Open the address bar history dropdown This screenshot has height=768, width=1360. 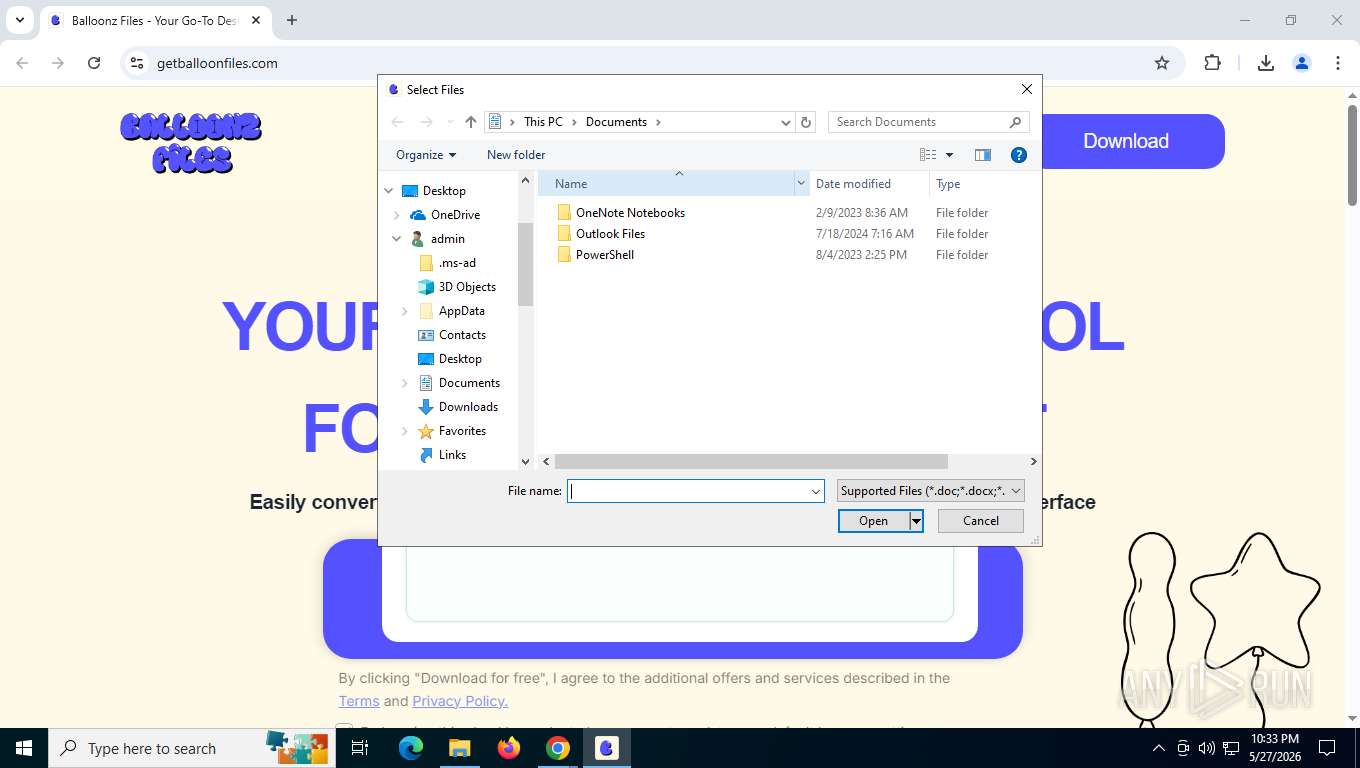coord(786,122)
